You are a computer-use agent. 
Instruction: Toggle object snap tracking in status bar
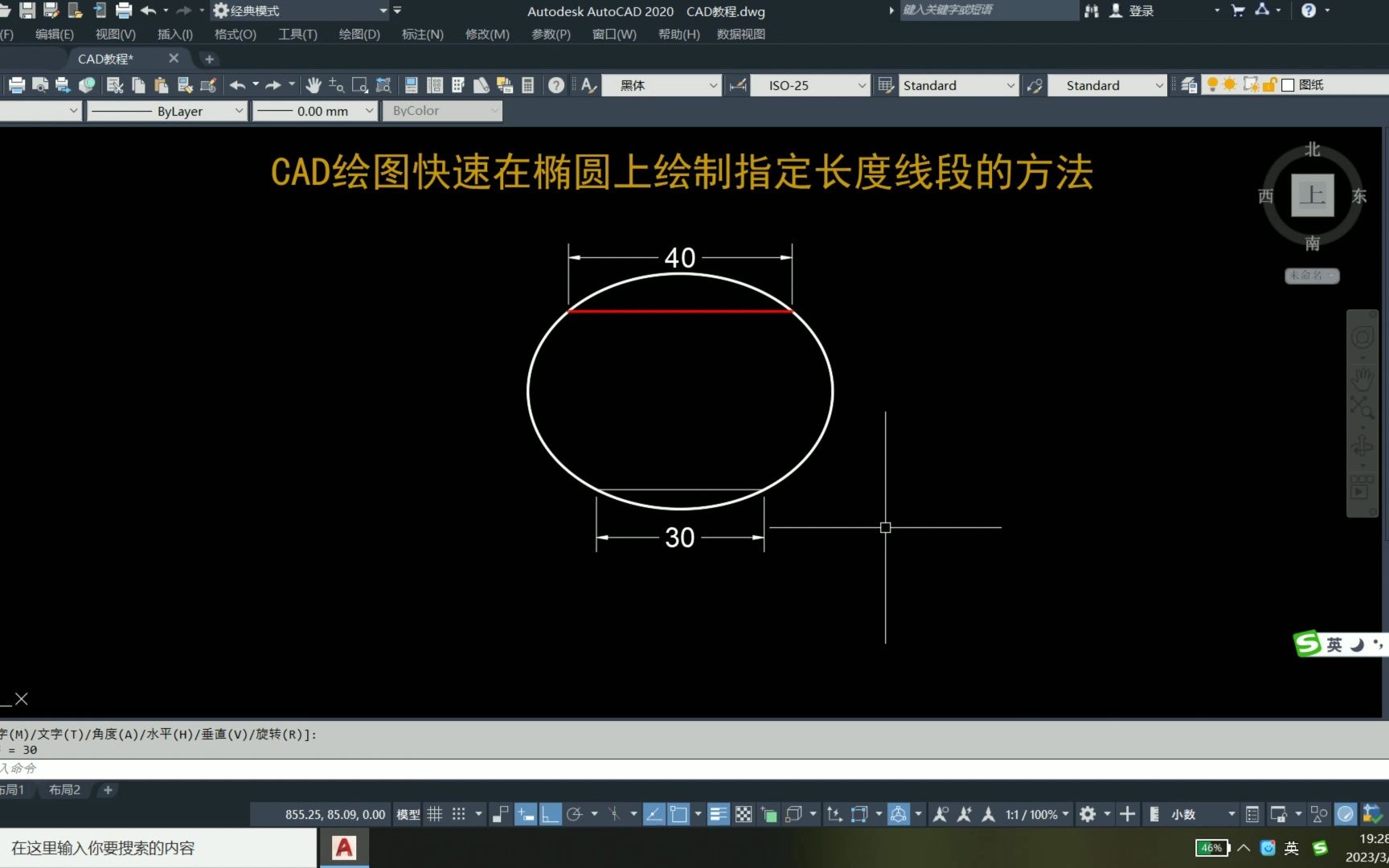pos(654,814)
